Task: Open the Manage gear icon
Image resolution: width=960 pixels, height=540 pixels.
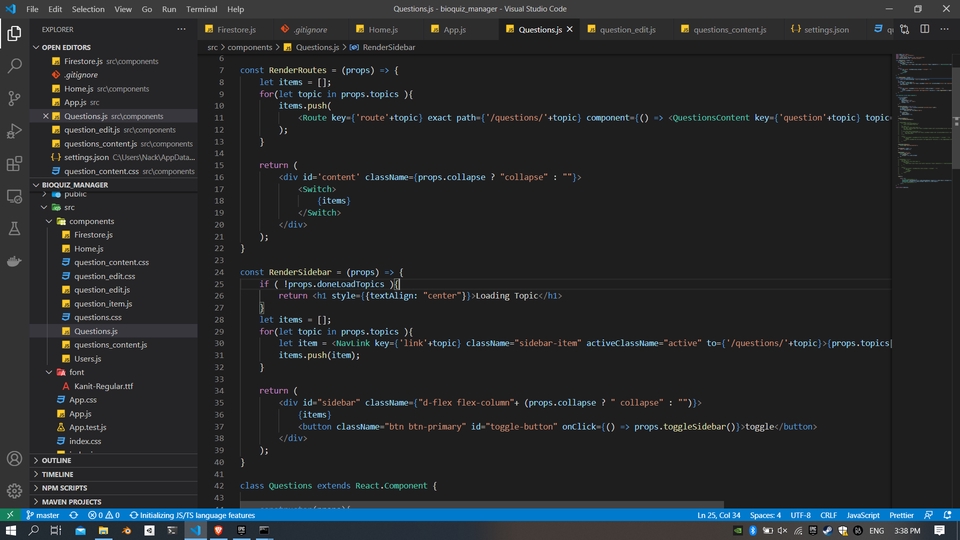Action: pyautogui.click(x=14, y=490)
